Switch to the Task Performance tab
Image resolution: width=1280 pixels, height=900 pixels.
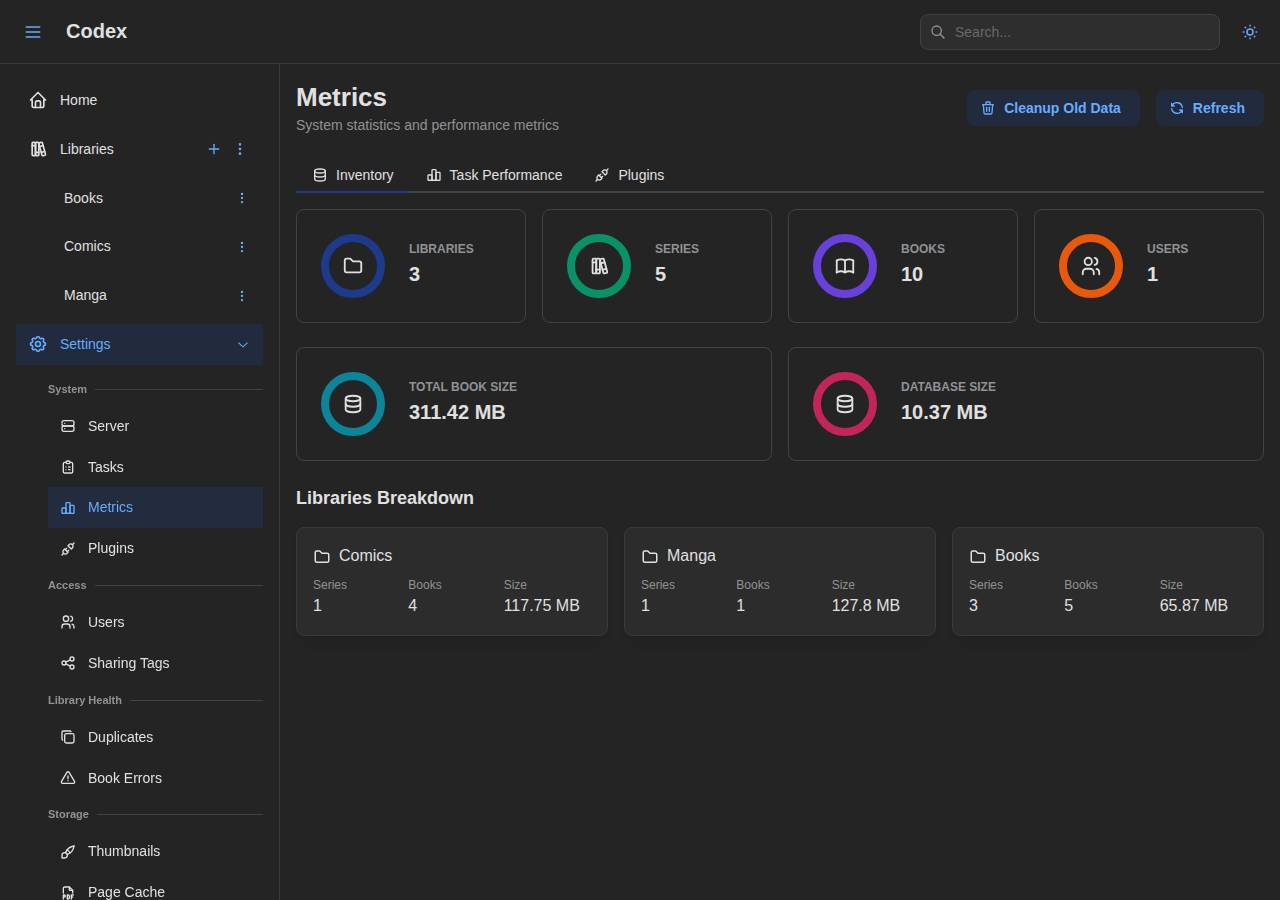[x=495, y=175]
